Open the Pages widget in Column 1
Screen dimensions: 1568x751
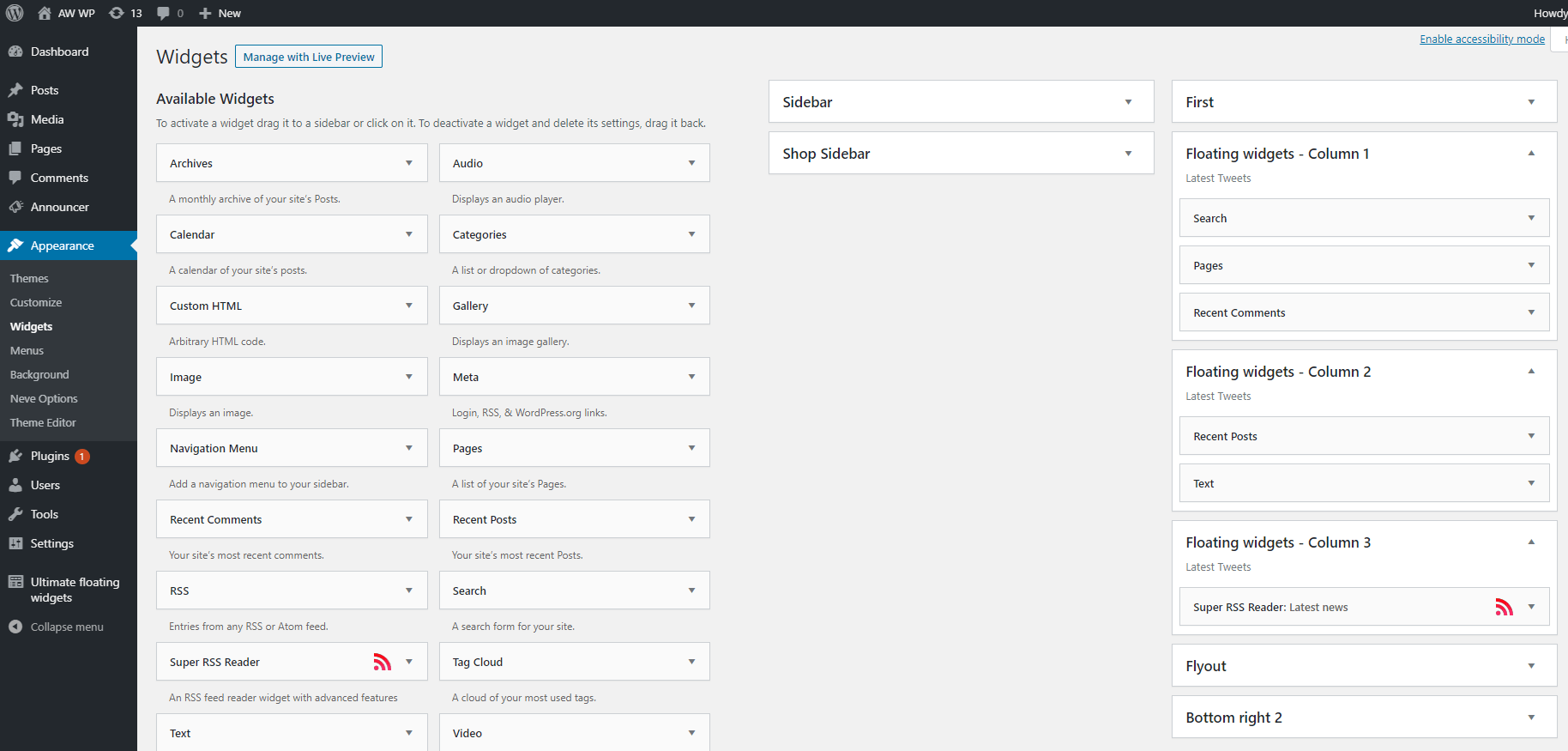(x=1365, y=265)
